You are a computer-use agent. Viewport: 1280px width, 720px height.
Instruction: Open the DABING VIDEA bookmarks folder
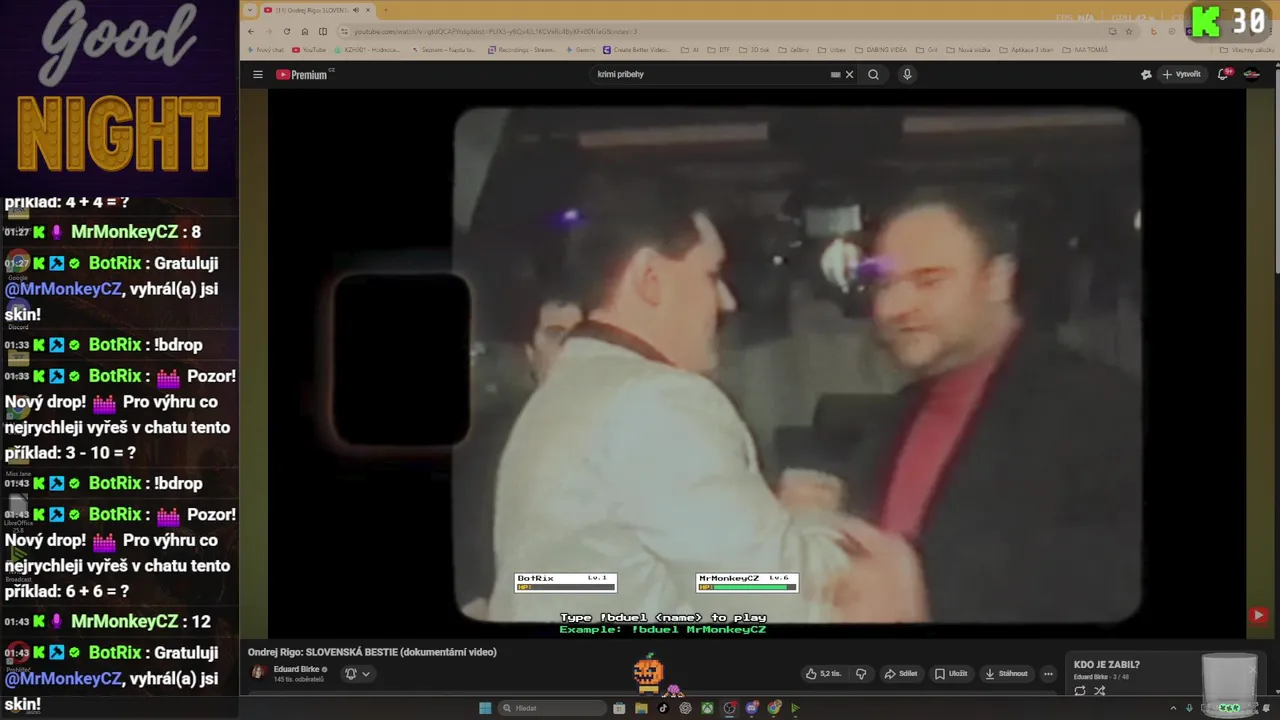(x=880, y=49)
